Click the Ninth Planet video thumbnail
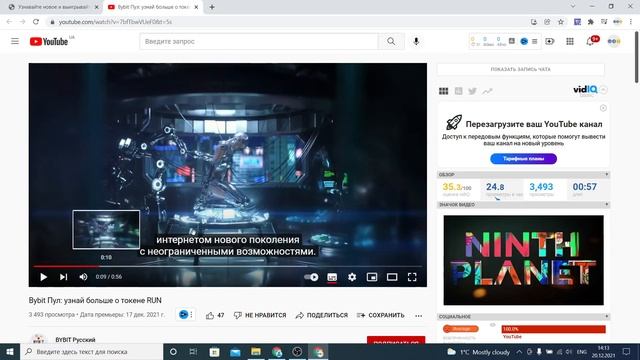This screenshot has height=360, width=640. 523,260
